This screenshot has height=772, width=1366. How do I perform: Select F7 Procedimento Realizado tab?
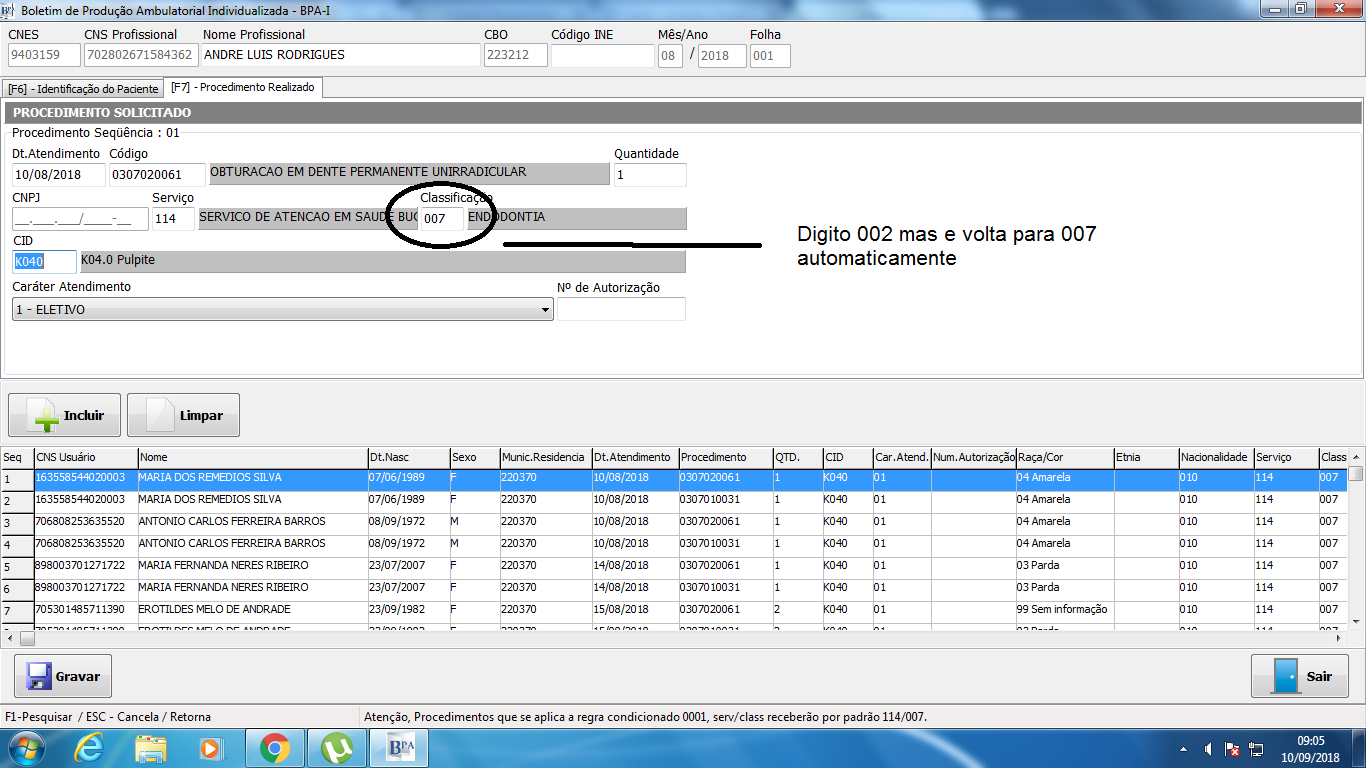click(243, 88)
